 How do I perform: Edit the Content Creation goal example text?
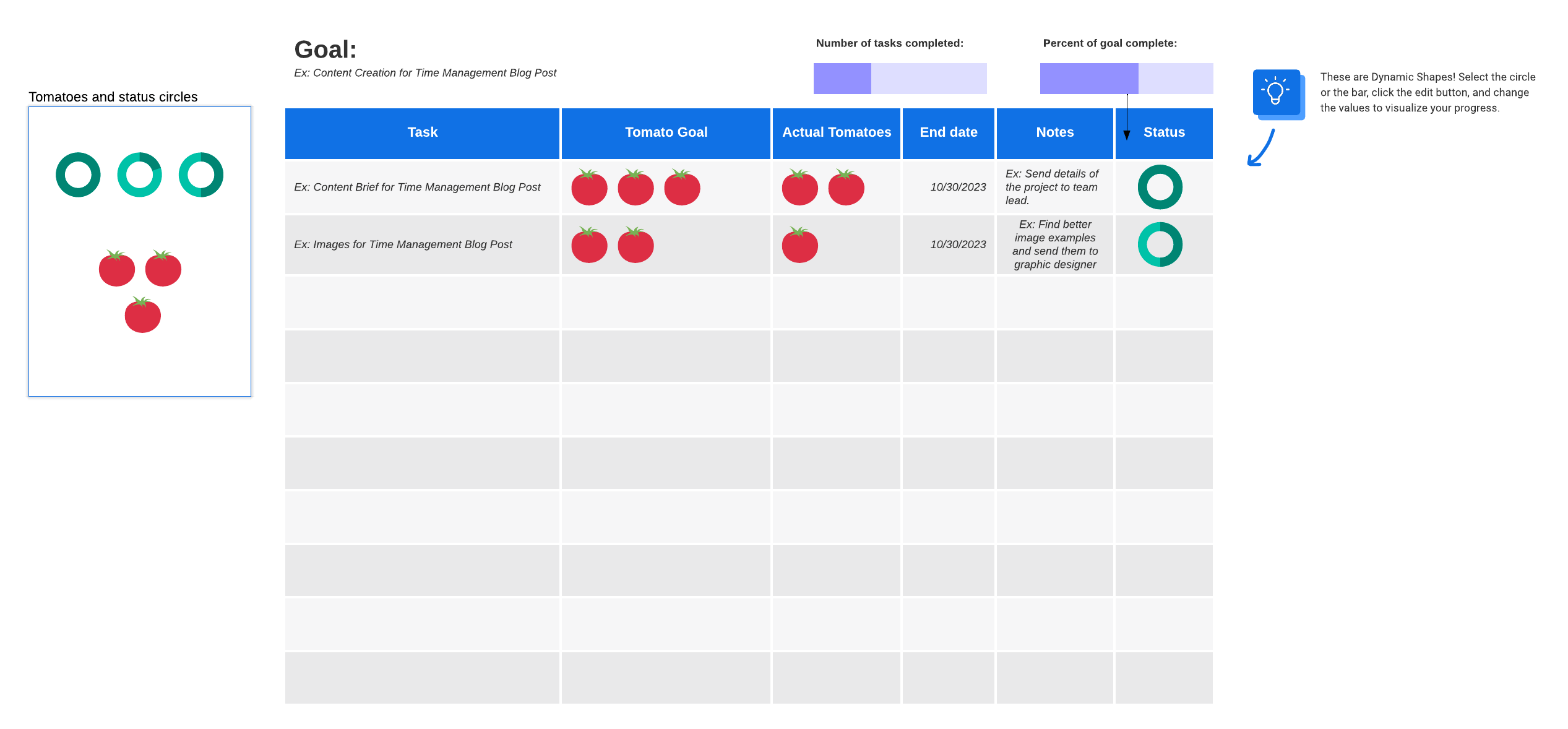click(425, 73)
